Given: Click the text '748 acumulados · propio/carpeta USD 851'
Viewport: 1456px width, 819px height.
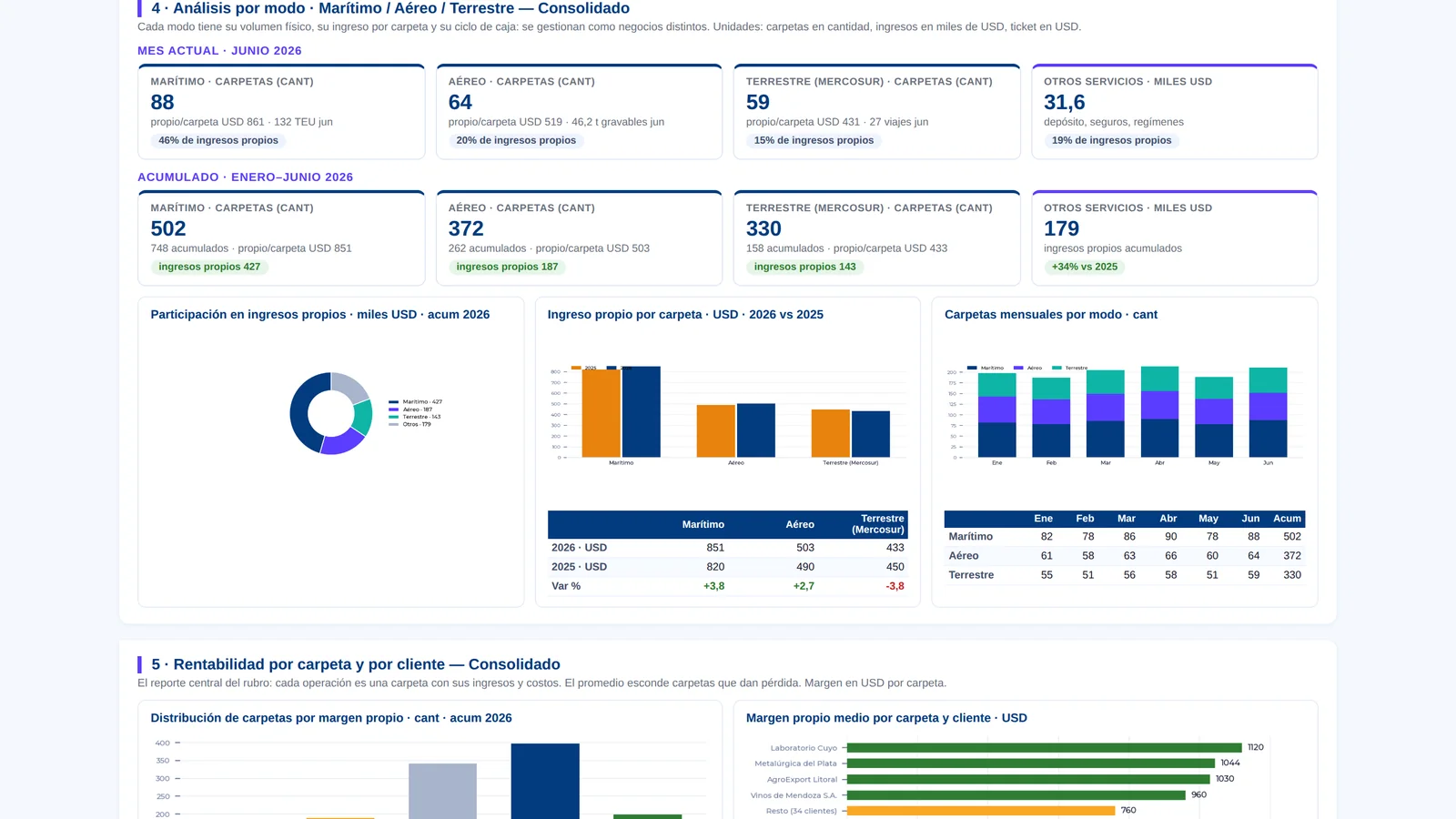Looking at the screenshot, I should tap(251, 248).
